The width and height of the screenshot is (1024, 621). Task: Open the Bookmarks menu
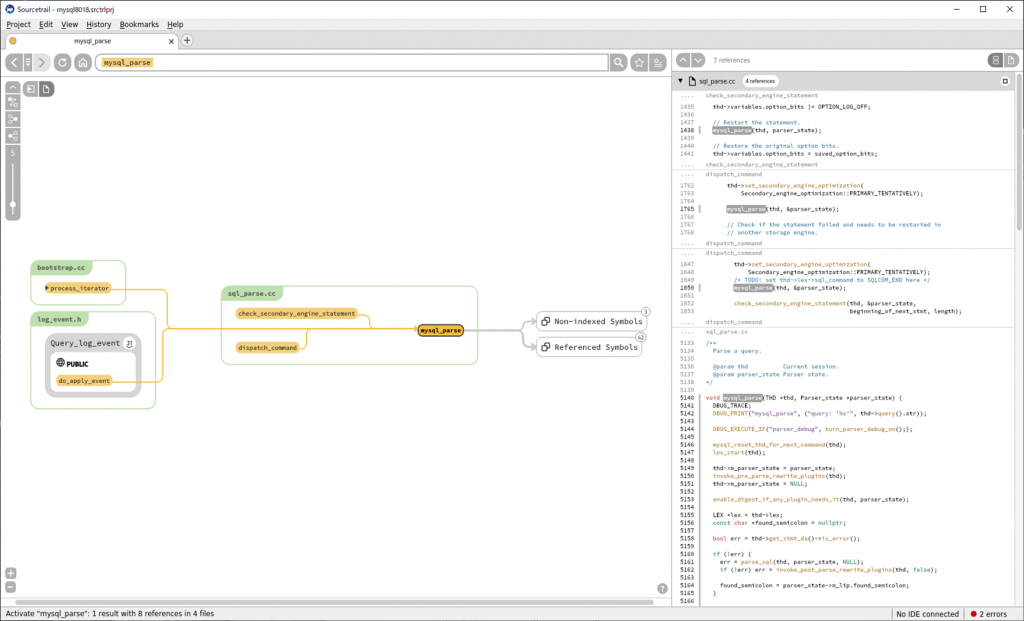click(139, 24)
